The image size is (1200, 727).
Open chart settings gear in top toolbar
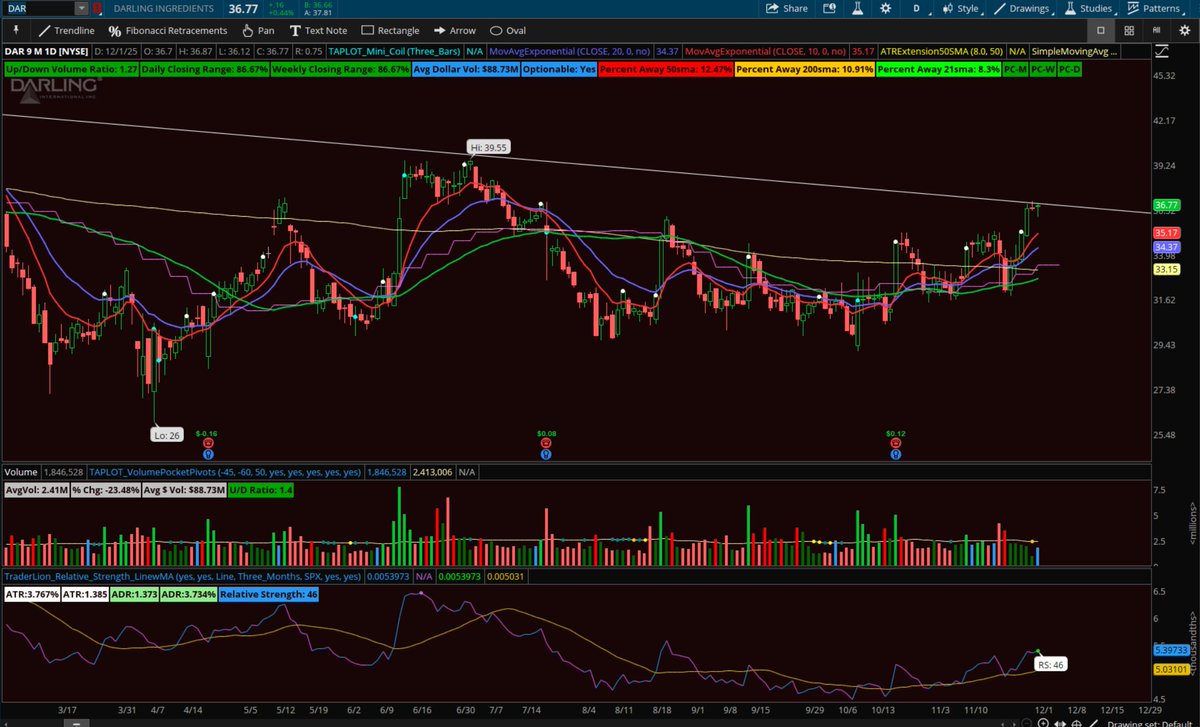(884, 8)
